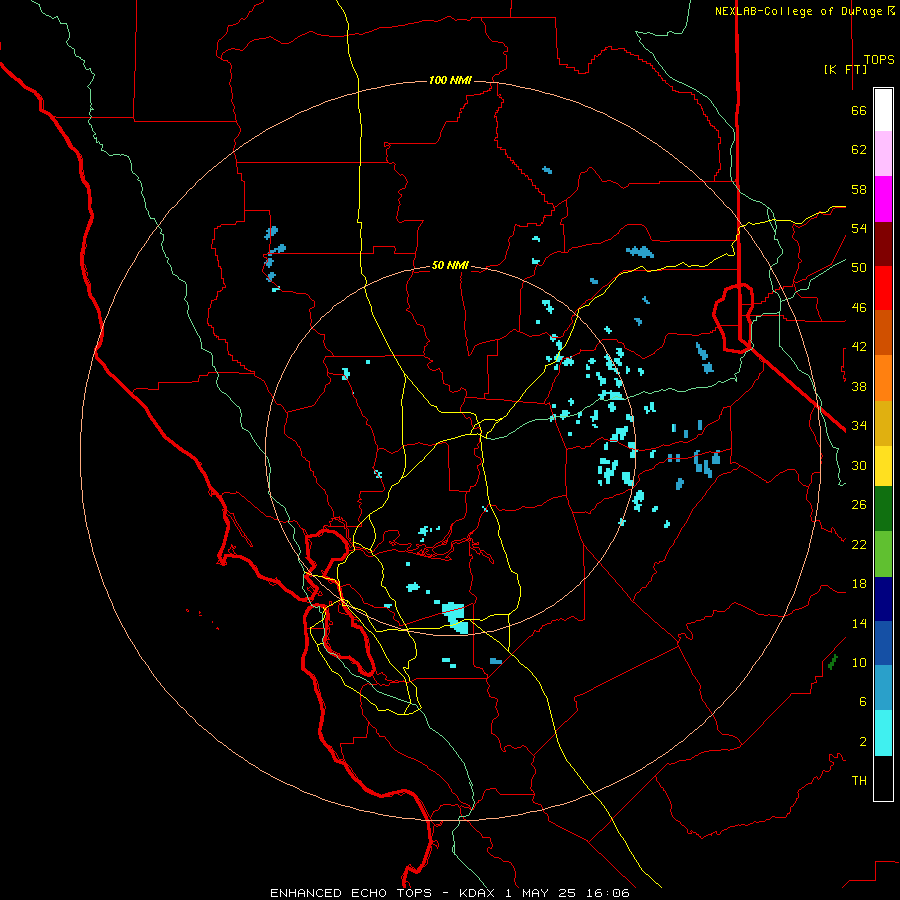The image size is (900, 900).
Task: Click the "NEXLAB-College of DuPage" credit text
Action: tap(798, 11)
